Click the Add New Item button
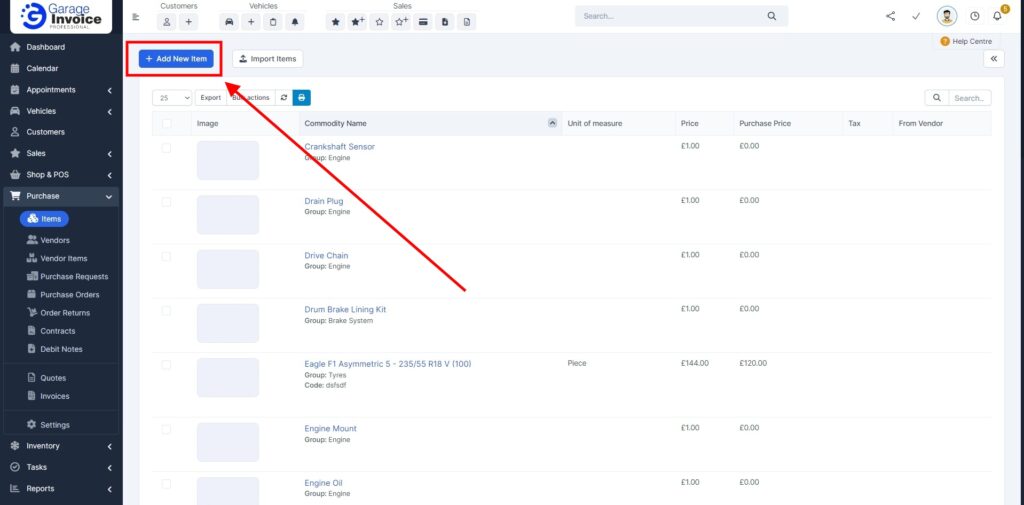This screenshot has width=1024, height=505. [176, 59]
